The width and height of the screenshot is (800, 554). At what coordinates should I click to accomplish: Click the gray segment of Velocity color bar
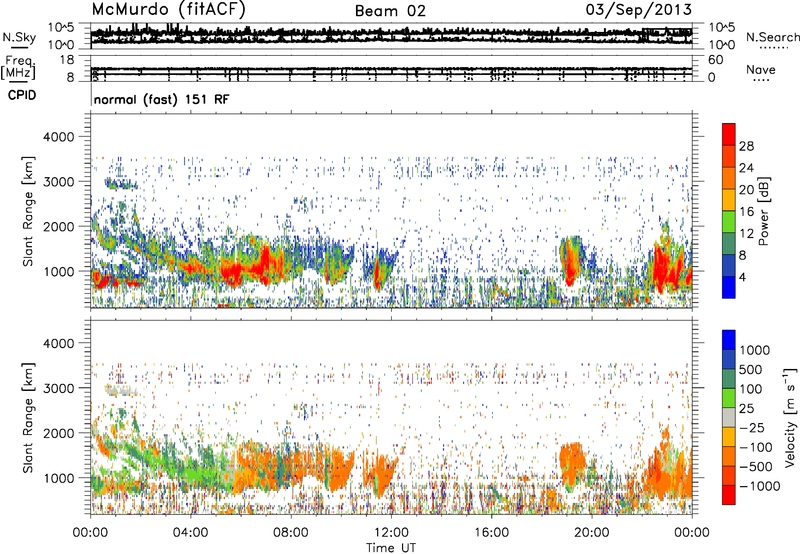(x=729, y=417)
